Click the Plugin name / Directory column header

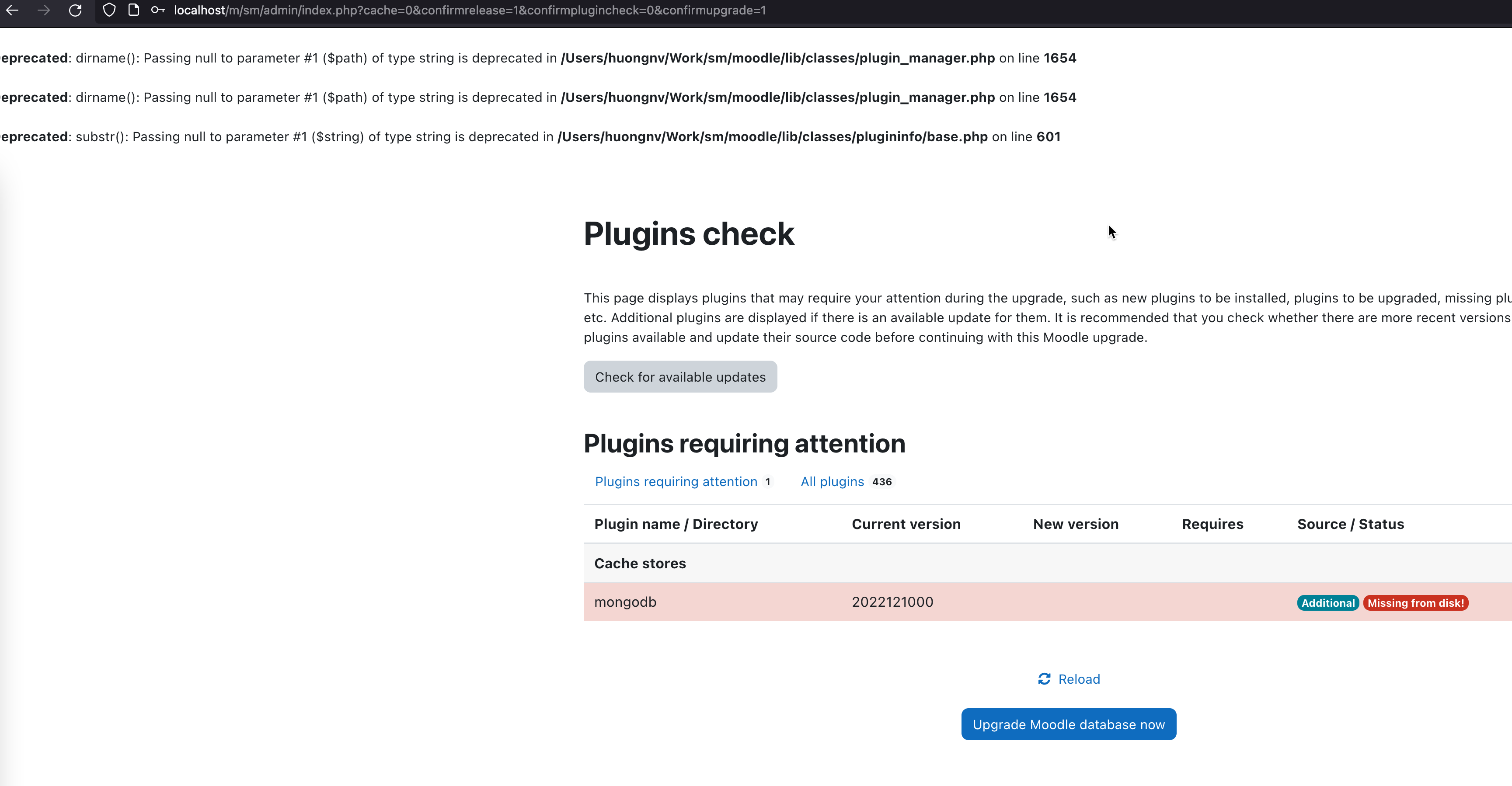(676, 524)
